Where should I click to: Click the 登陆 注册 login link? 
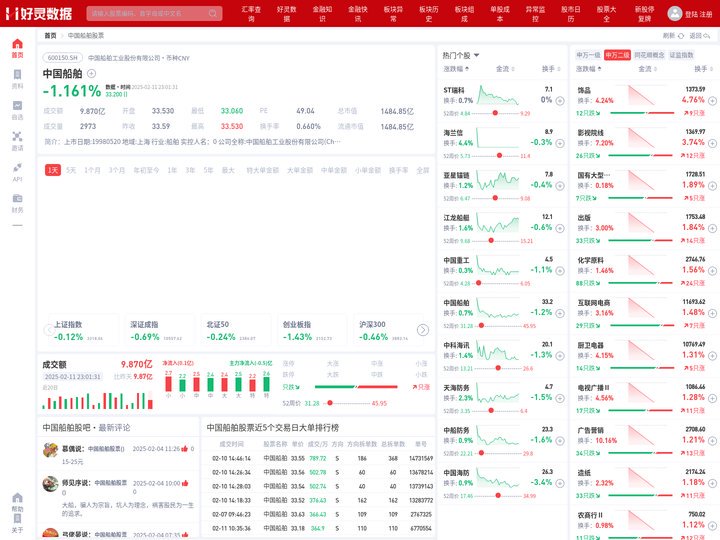[x=698, y=14]
